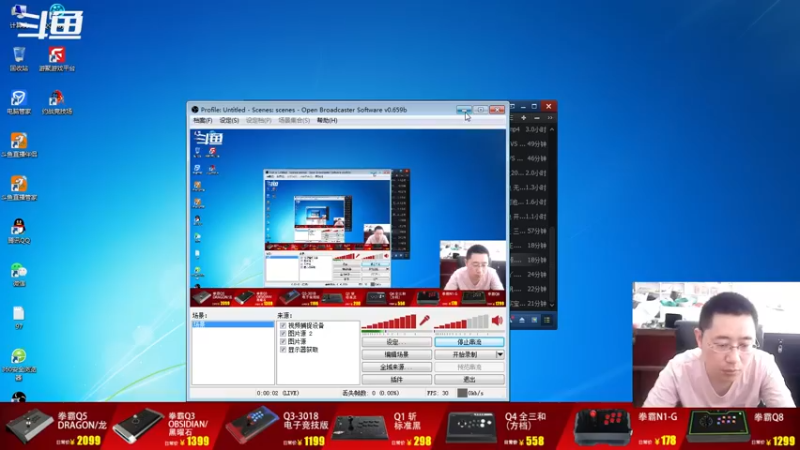Start recording with the 开始录制 button
Viewport: 800px width, 450px height.
click(465, 355)
